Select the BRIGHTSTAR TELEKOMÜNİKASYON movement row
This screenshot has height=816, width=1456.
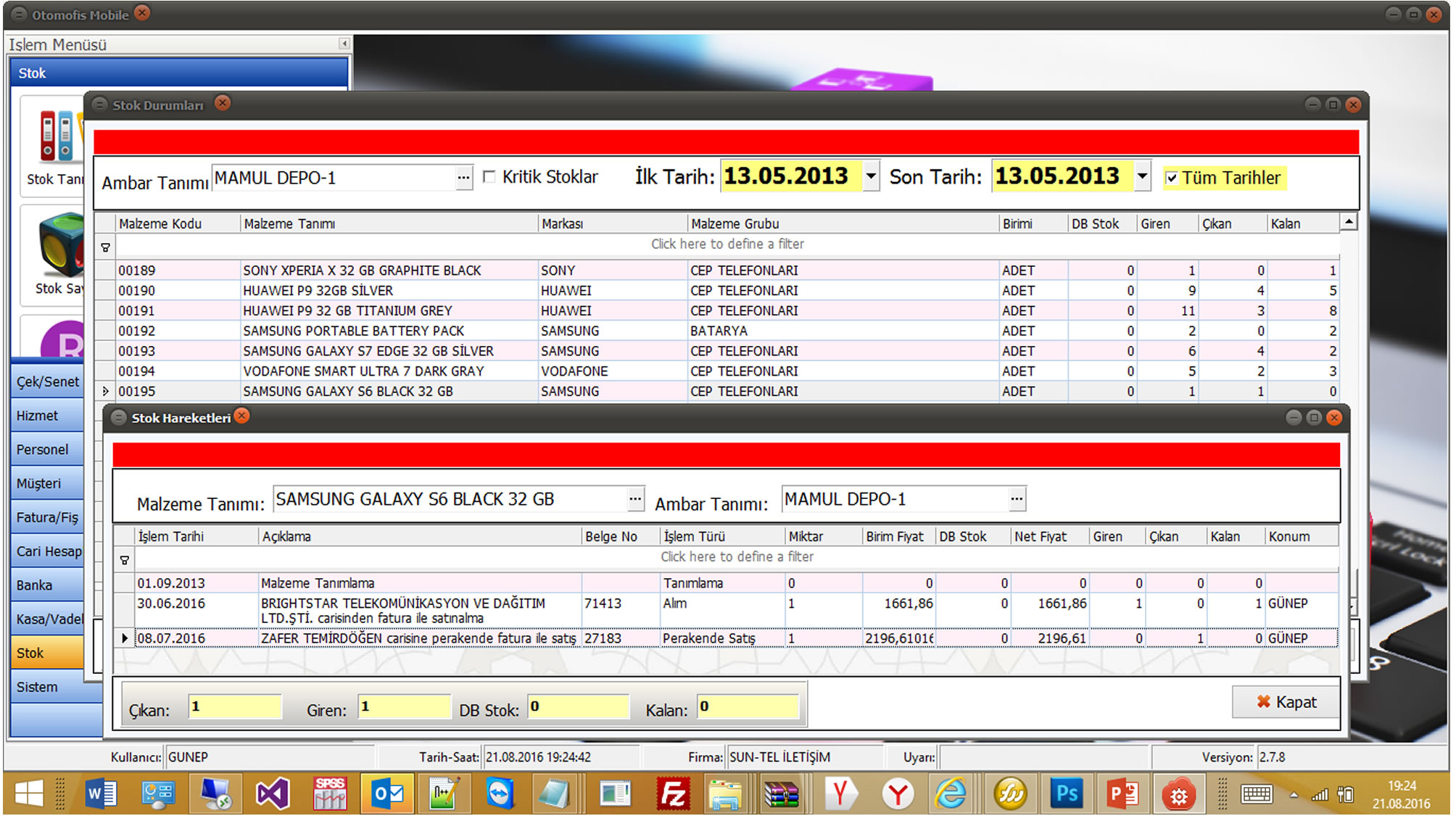[x=736, y=611]
